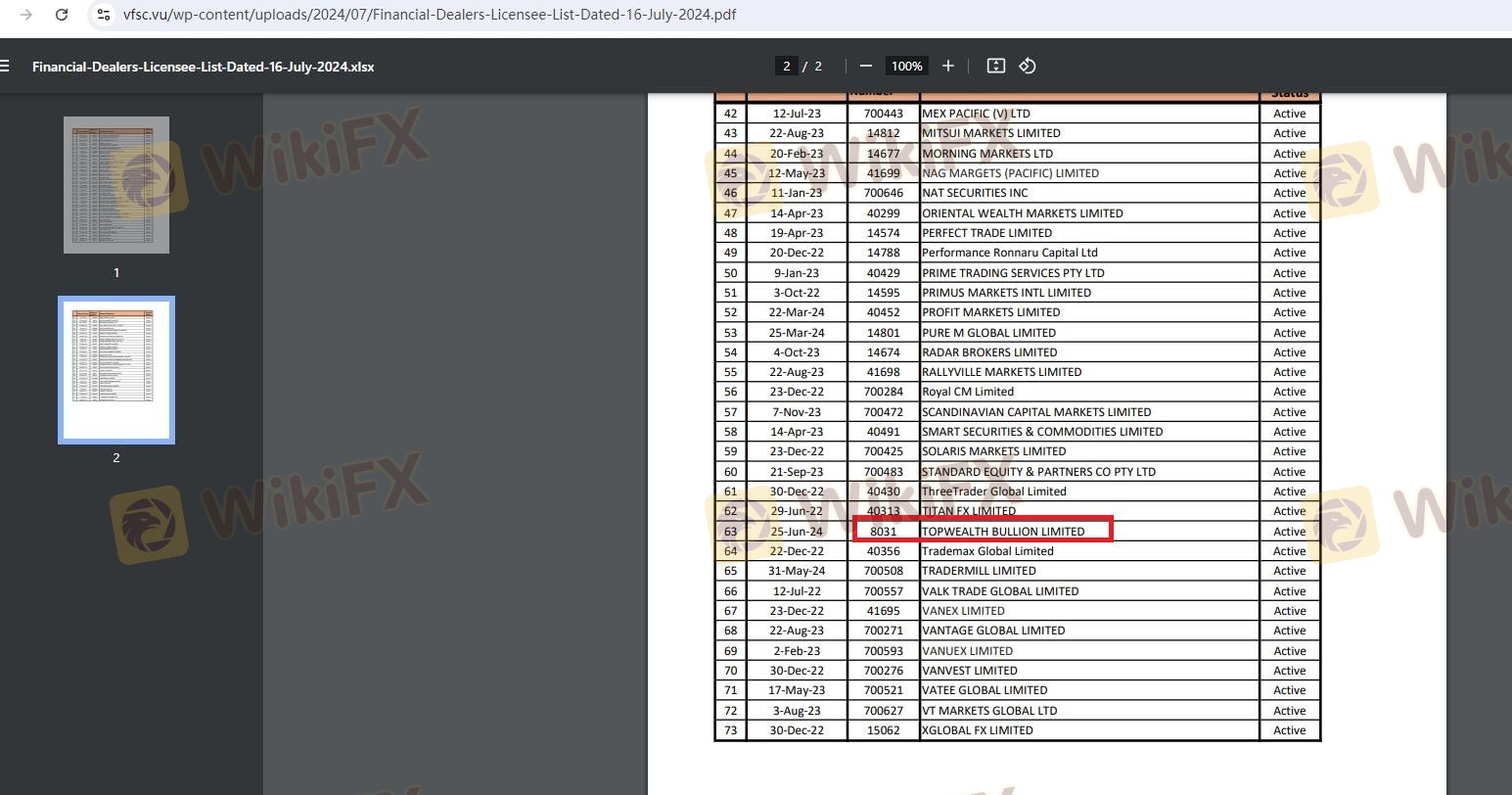Screen dimensions: 1512x795
Task: Open page 1 thumbnail in sidebar
Action: [116, 185]
